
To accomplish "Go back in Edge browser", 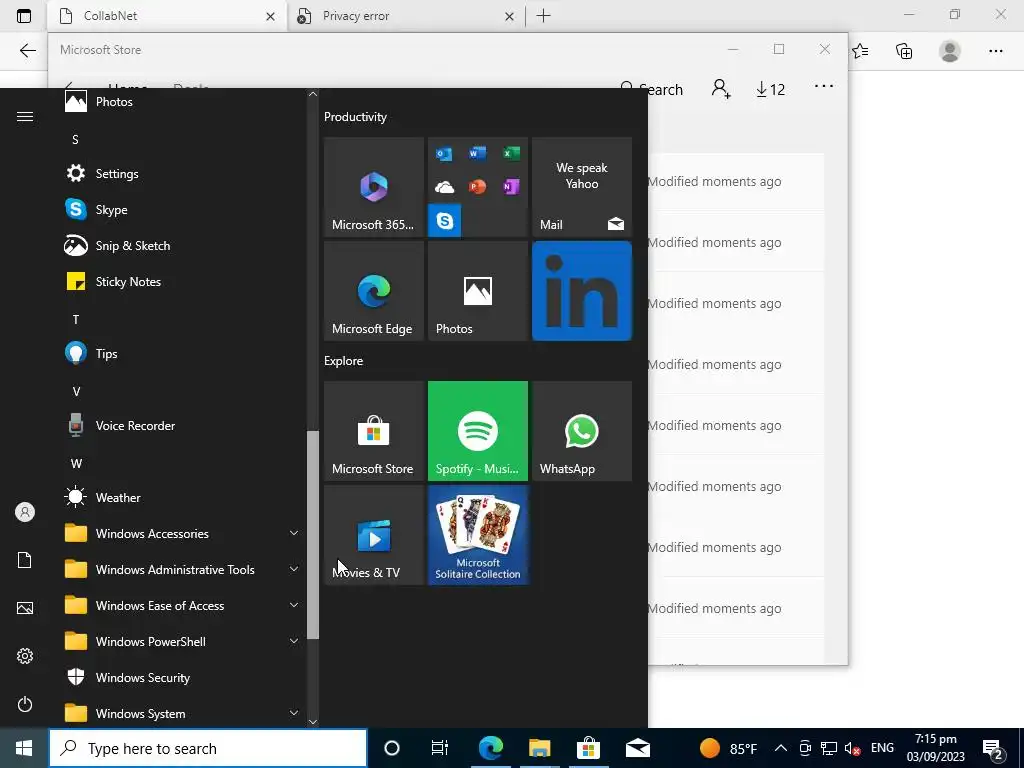I will click(x=27, y=51).
